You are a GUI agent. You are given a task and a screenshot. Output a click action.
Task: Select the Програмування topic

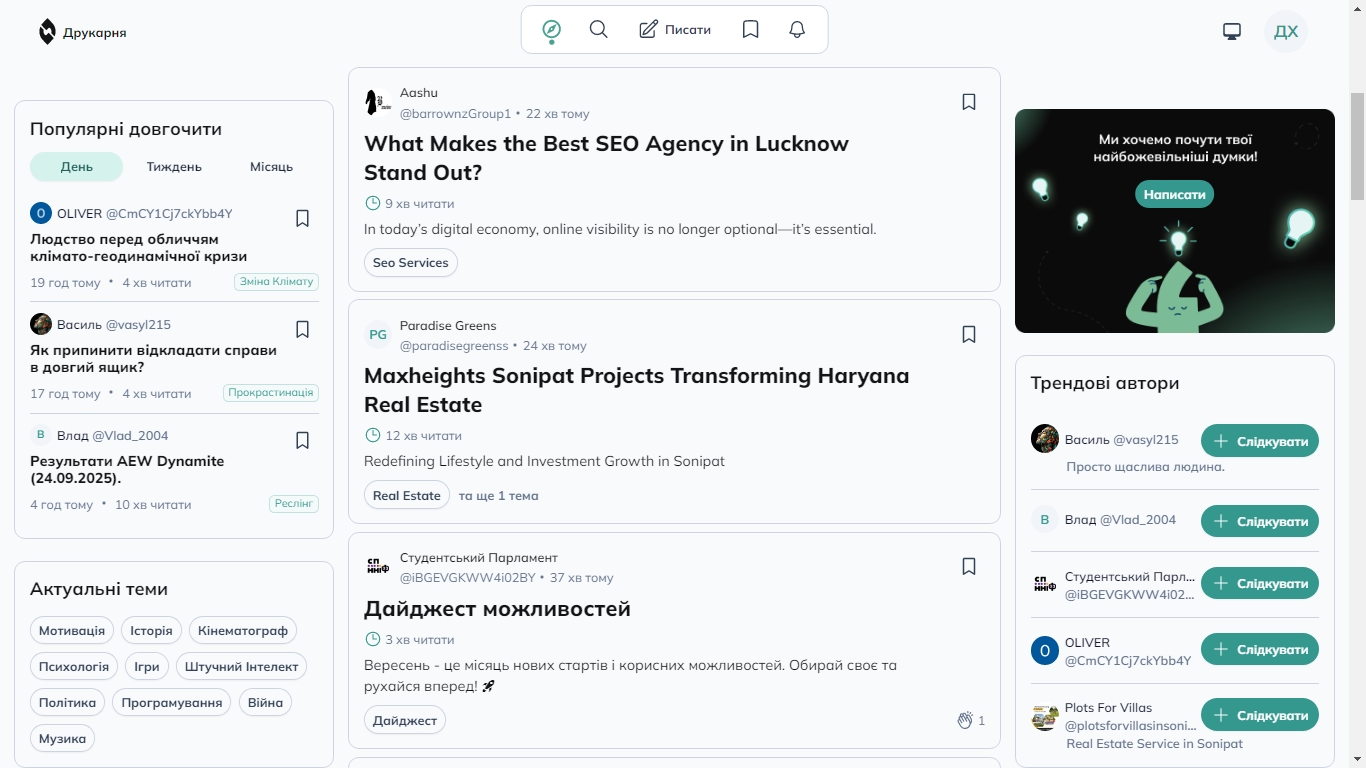172,703
